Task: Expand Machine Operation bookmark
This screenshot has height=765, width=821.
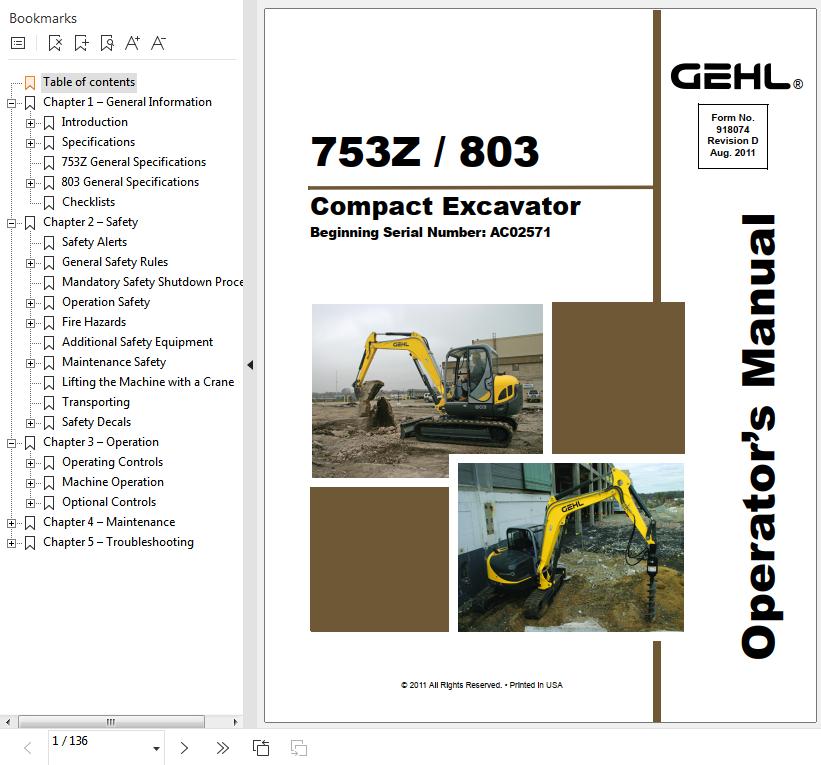Action: click(x=30, y=483)
